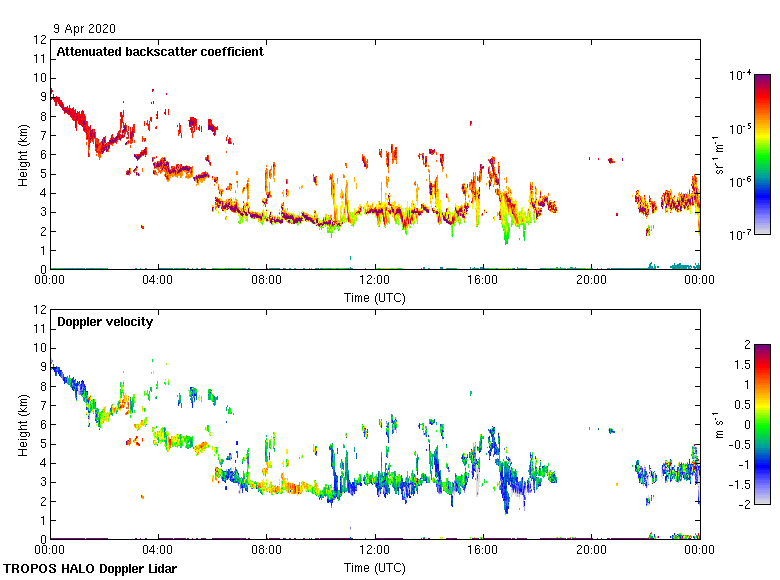This screenshot has width=780, height=580.
Task: Click the Attenuated backscatter coefficient plot title
Action: (160, 52)
